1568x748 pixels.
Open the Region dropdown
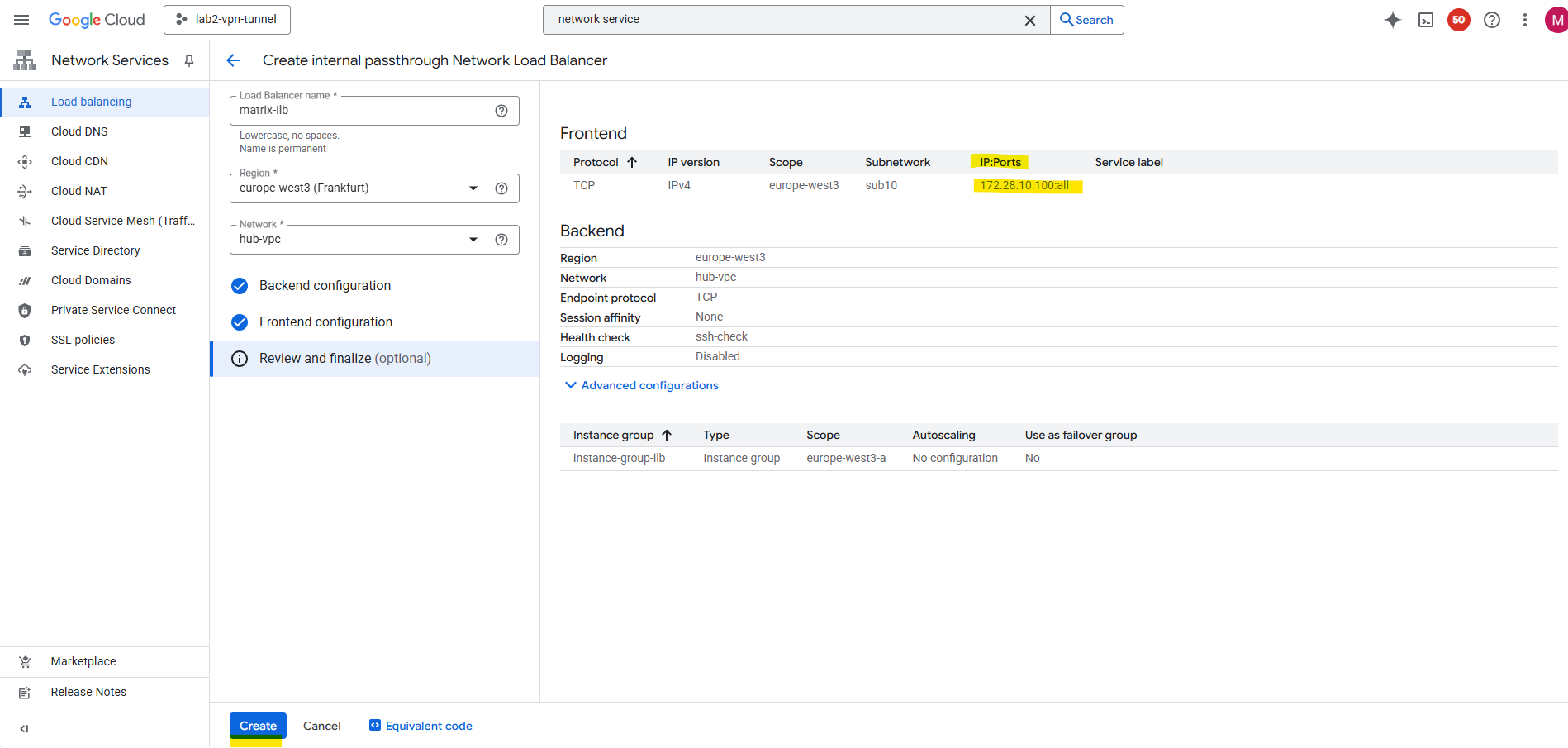(473, 188)
